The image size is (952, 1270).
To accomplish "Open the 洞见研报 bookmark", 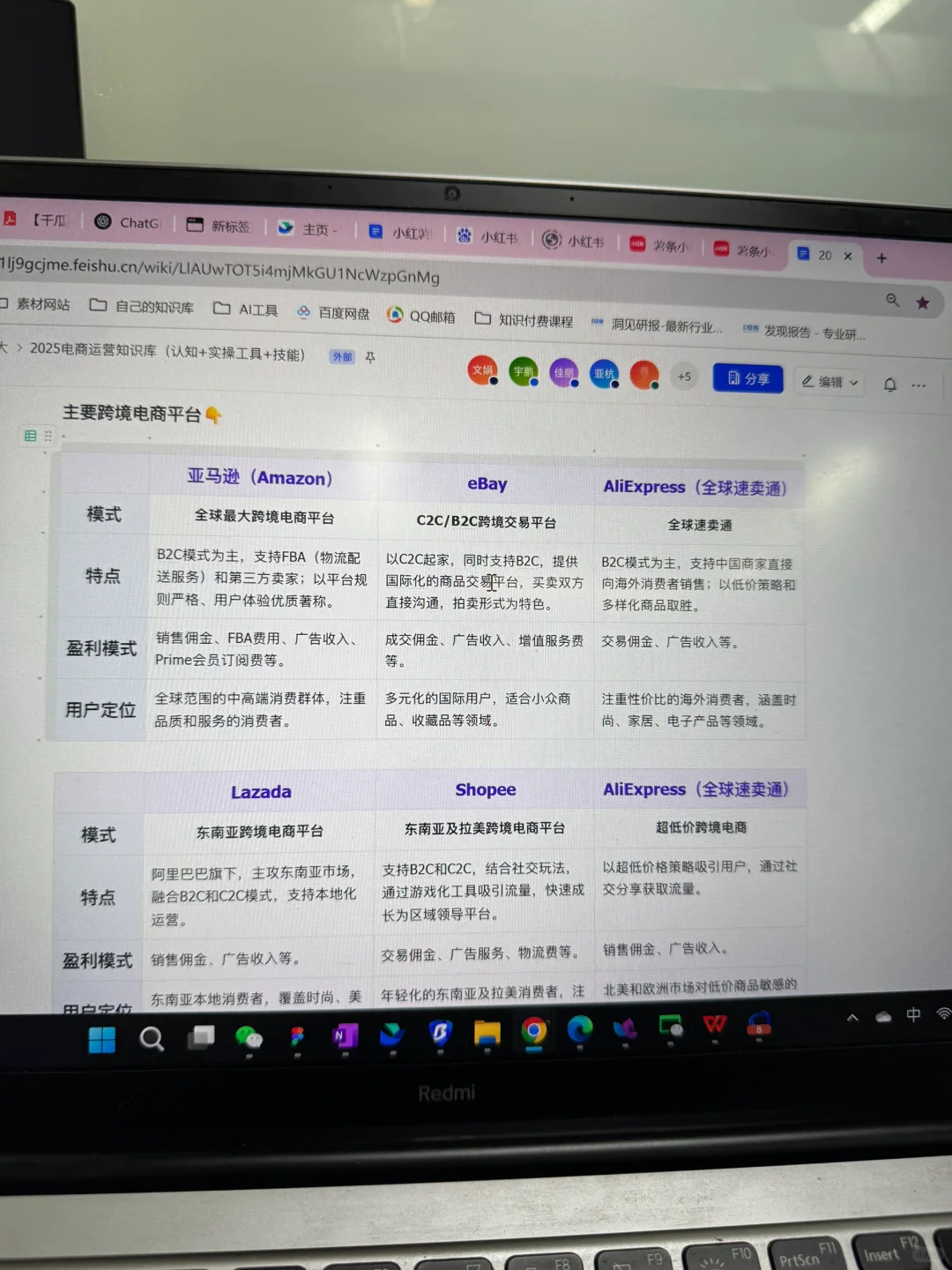I will tap(657, 325).
